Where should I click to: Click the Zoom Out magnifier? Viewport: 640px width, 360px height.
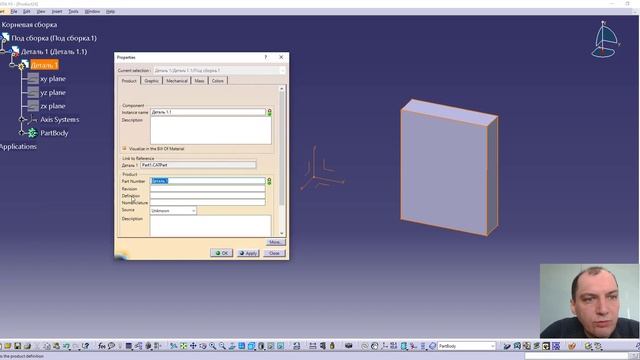point(222,346)
